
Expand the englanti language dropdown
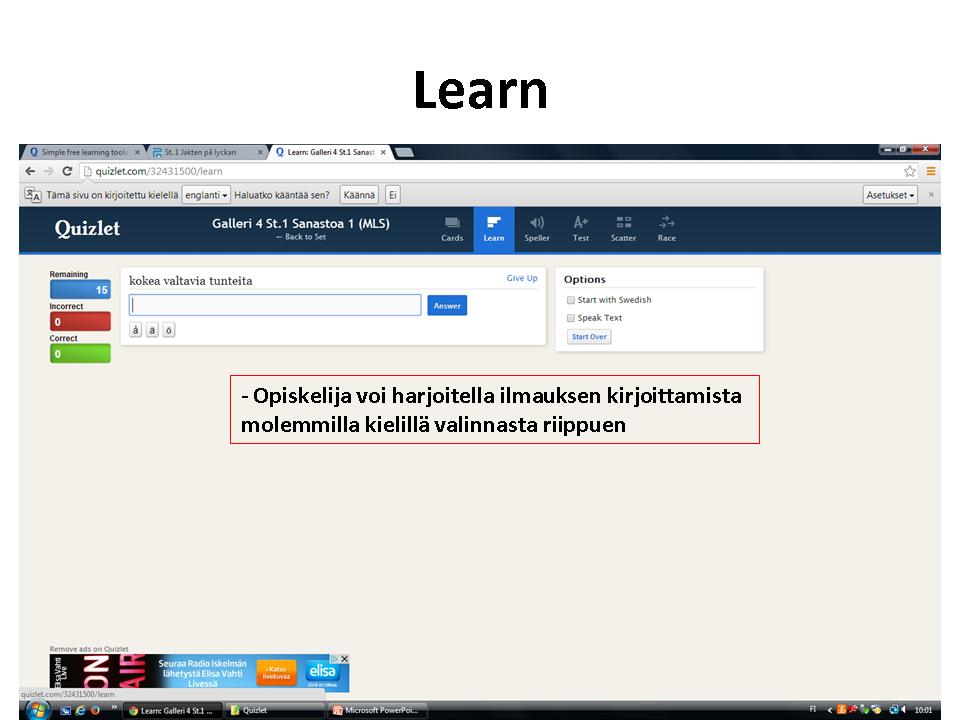point(206,195)
